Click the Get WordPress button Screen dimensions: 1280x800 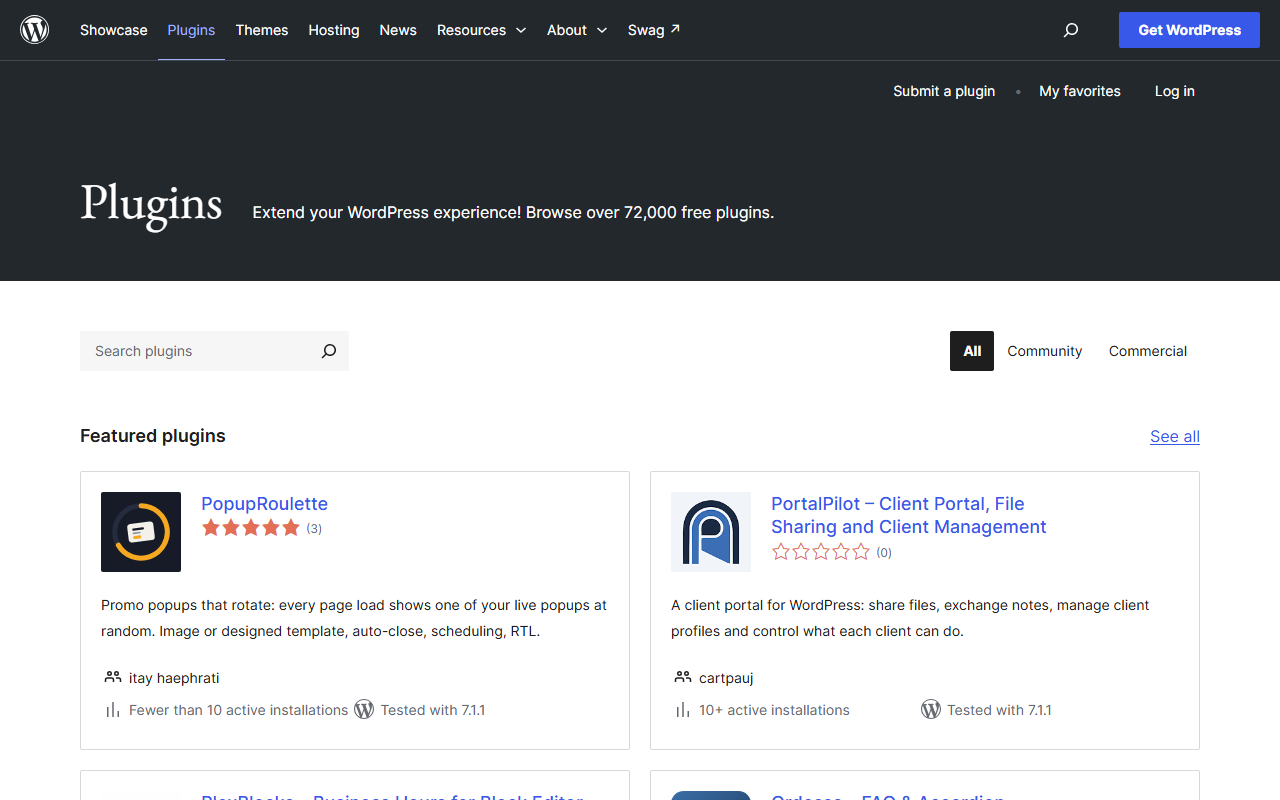(1189, 30)
